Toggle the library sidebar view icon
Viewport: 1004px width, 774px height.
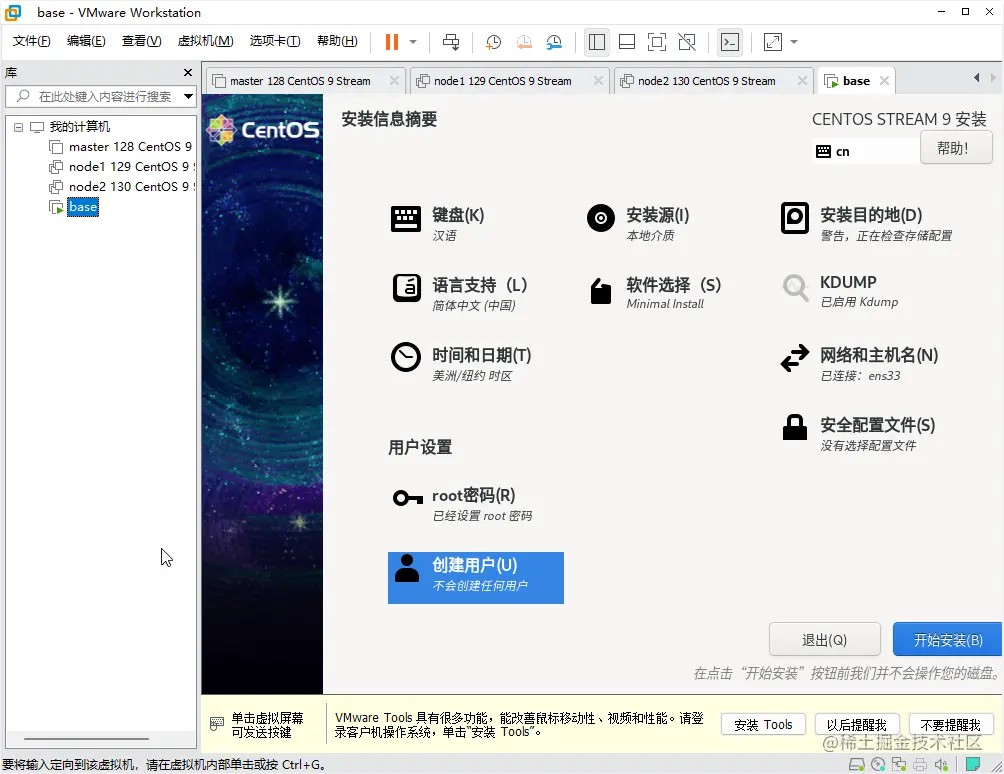point(597,42)
